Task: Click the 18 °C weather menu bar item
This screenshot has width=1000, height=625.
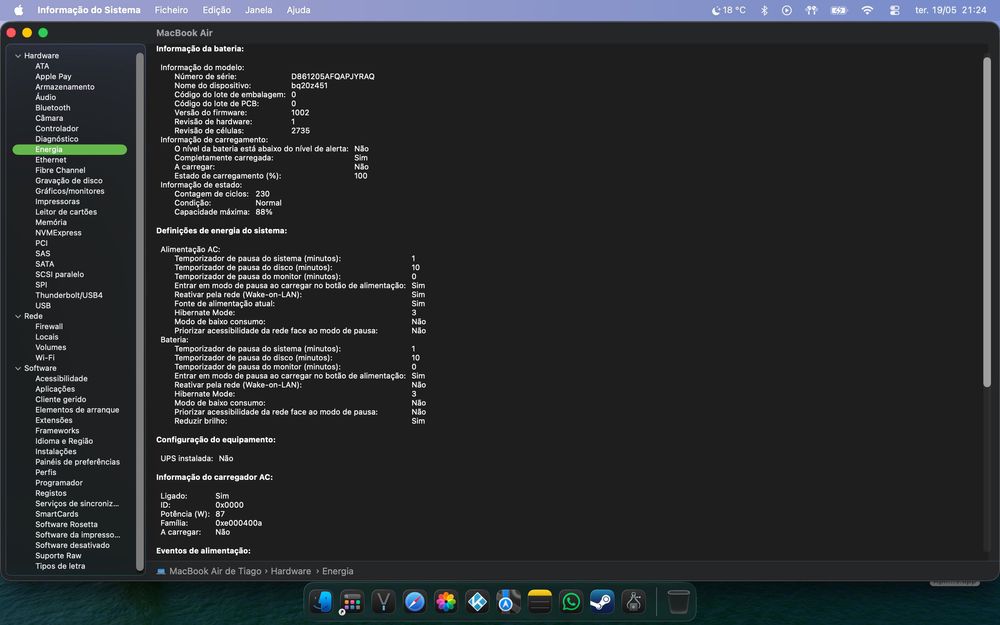Action: point(728,10)
